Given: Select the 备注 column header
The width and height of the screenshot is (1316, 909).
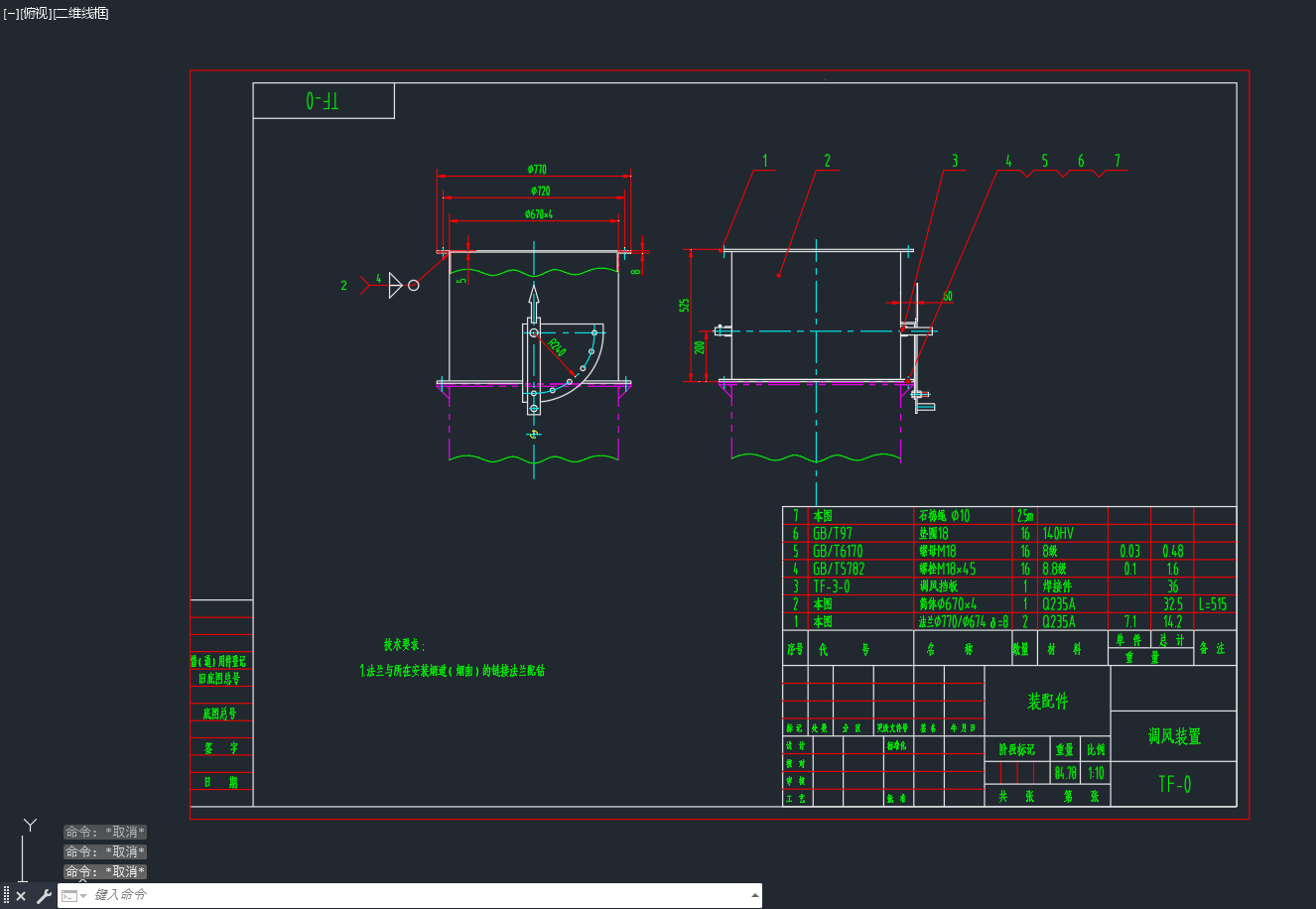Looking at the screenshot, I should (1212, 648).
